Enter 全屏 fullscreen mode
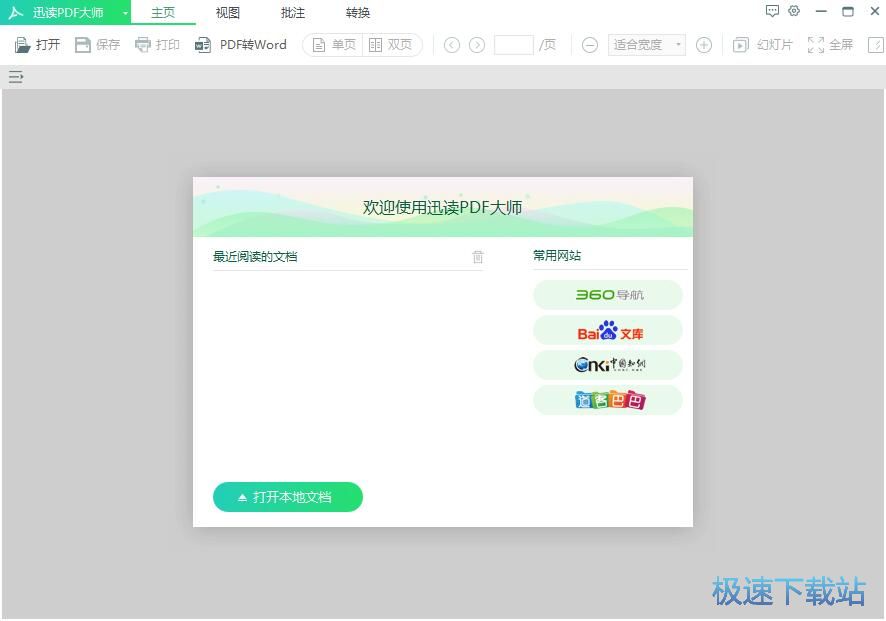 tap(830, 44)
